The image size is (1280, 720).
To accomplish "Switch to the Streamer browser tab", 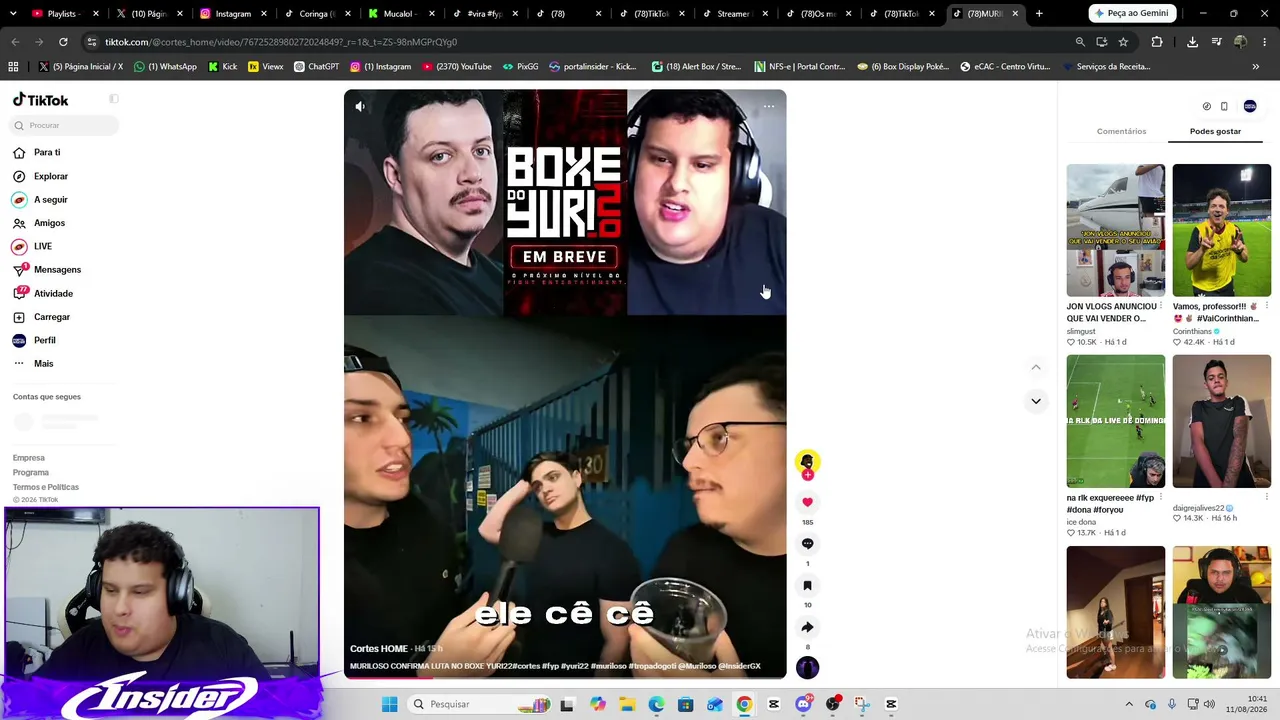I will coord(734,14).
